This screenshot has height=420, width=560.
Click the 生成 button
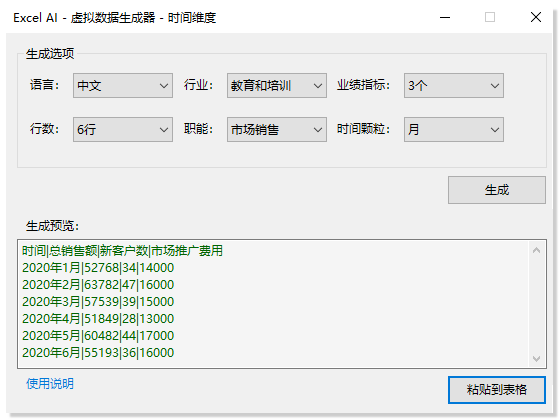[x=497, y=190]
